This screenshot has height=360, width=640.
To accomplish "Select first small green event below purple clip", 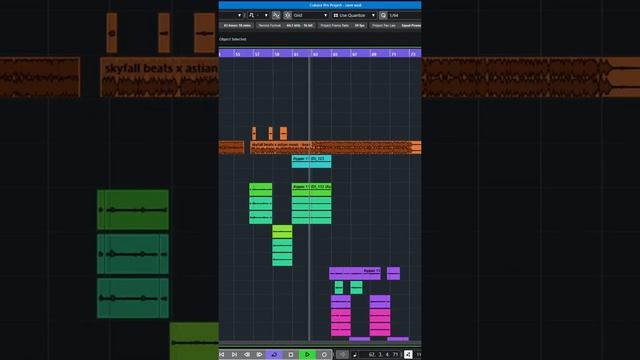I will click(x=339, y=287).
